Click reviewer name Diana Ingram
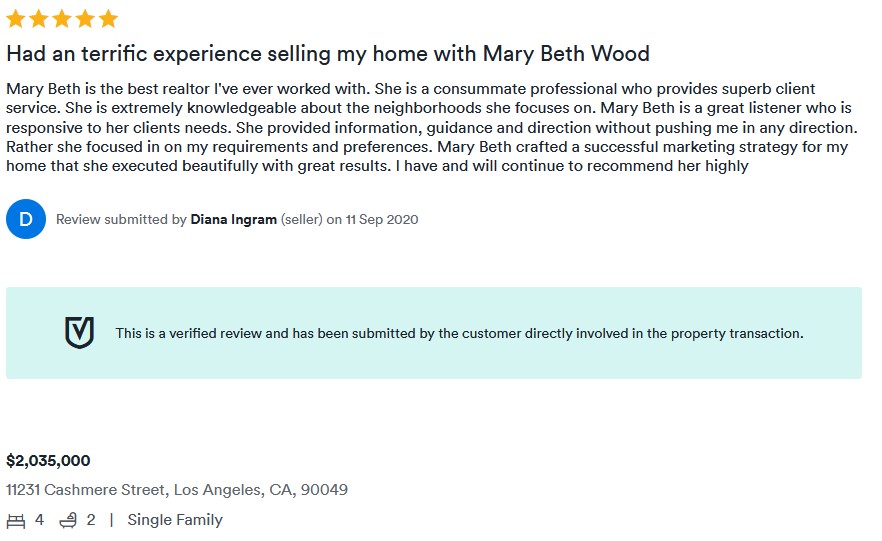The image size is (882, 541). point(233,219)
